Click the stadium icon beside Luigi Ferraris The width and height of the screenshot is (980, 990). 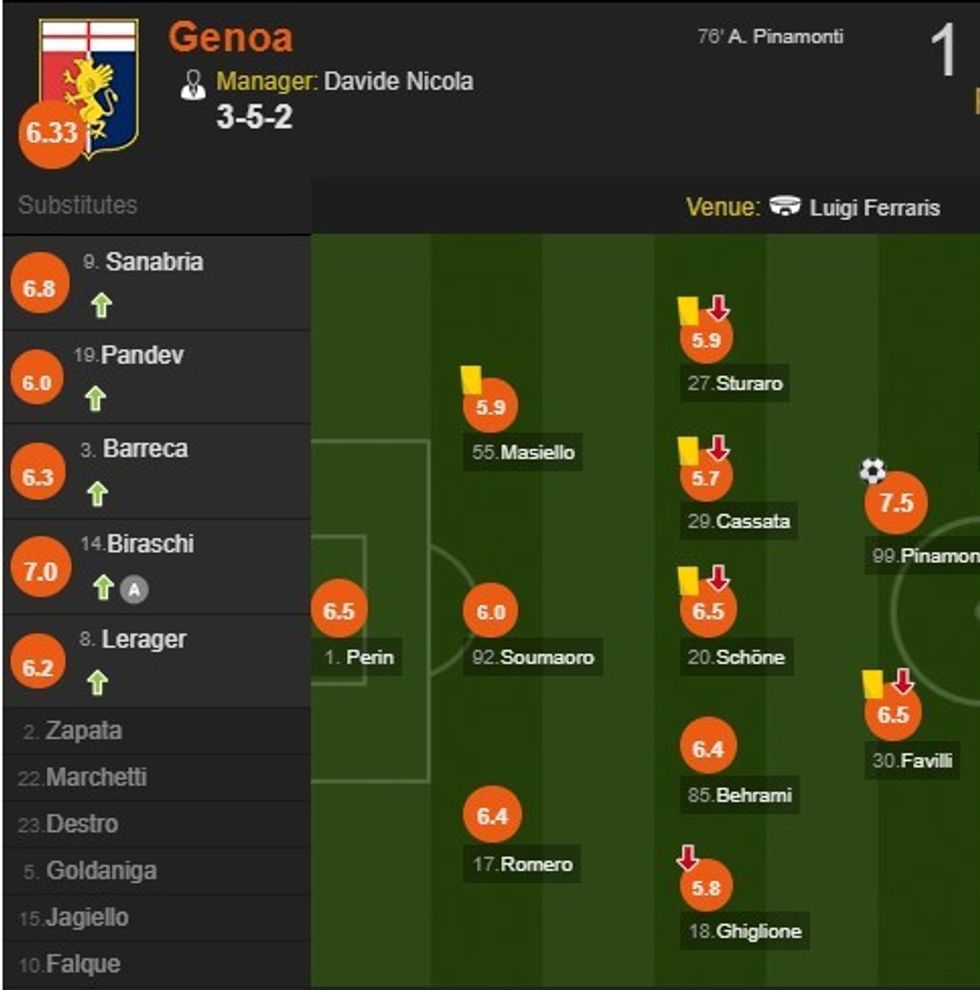785,207
